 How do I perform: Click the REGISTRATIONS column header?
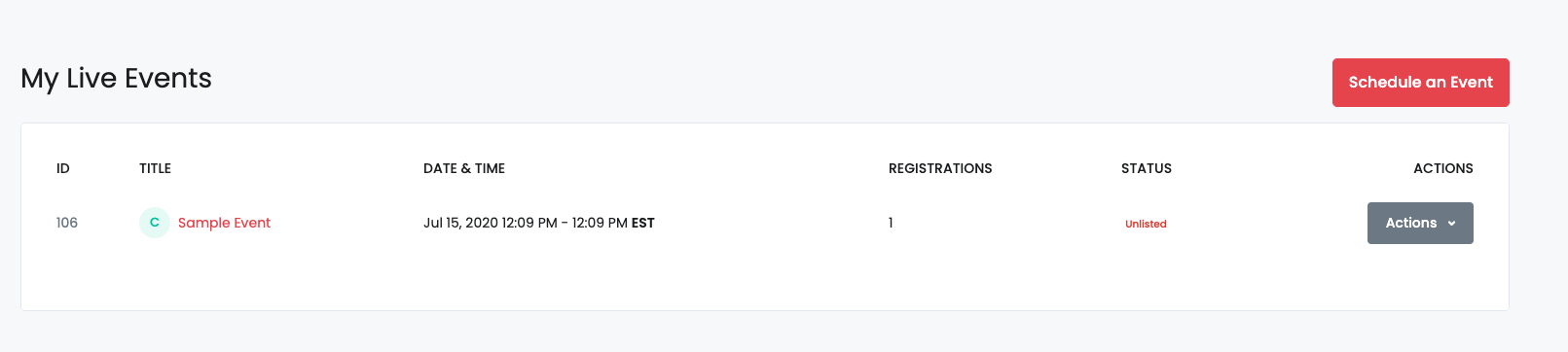pyautogui.click(x=940, y=168)
